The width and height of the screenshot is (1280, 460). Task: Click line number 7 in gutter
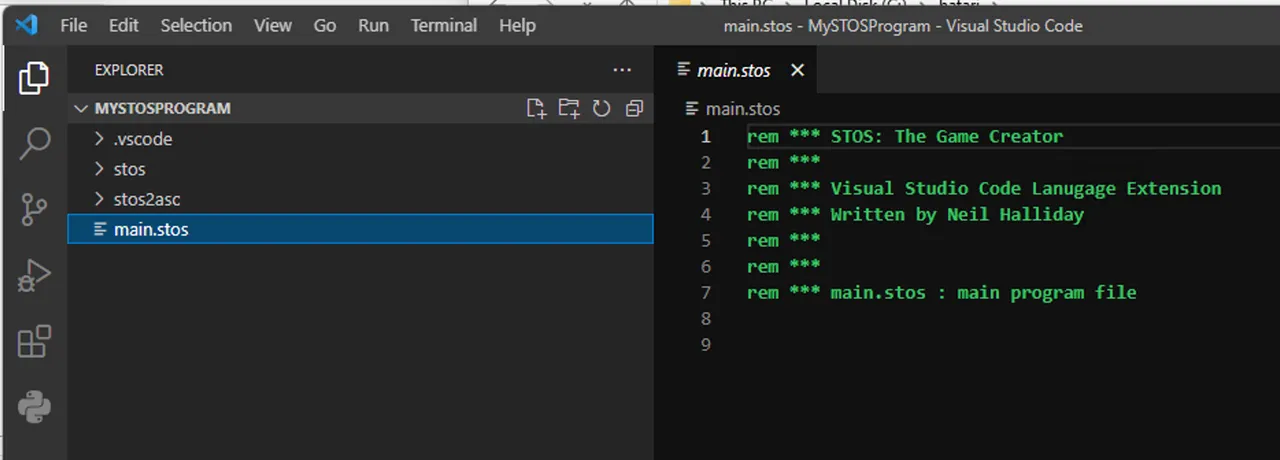[x=706, y=292]
